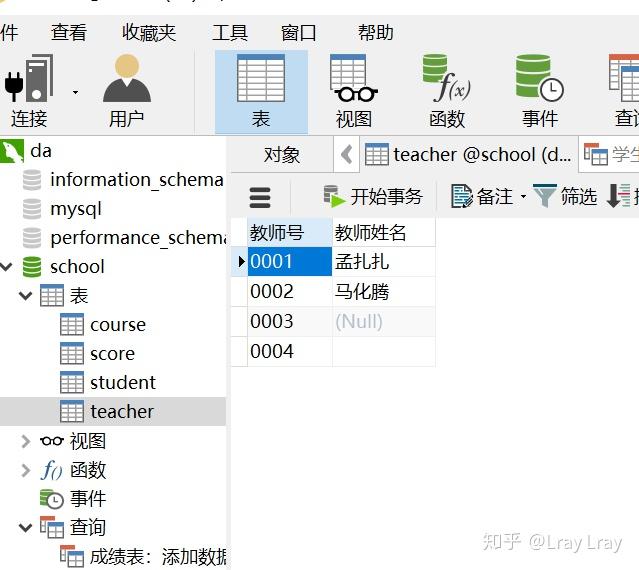Select the mysql database
This screenshot has height=570, width=639.
coord(76,209)
